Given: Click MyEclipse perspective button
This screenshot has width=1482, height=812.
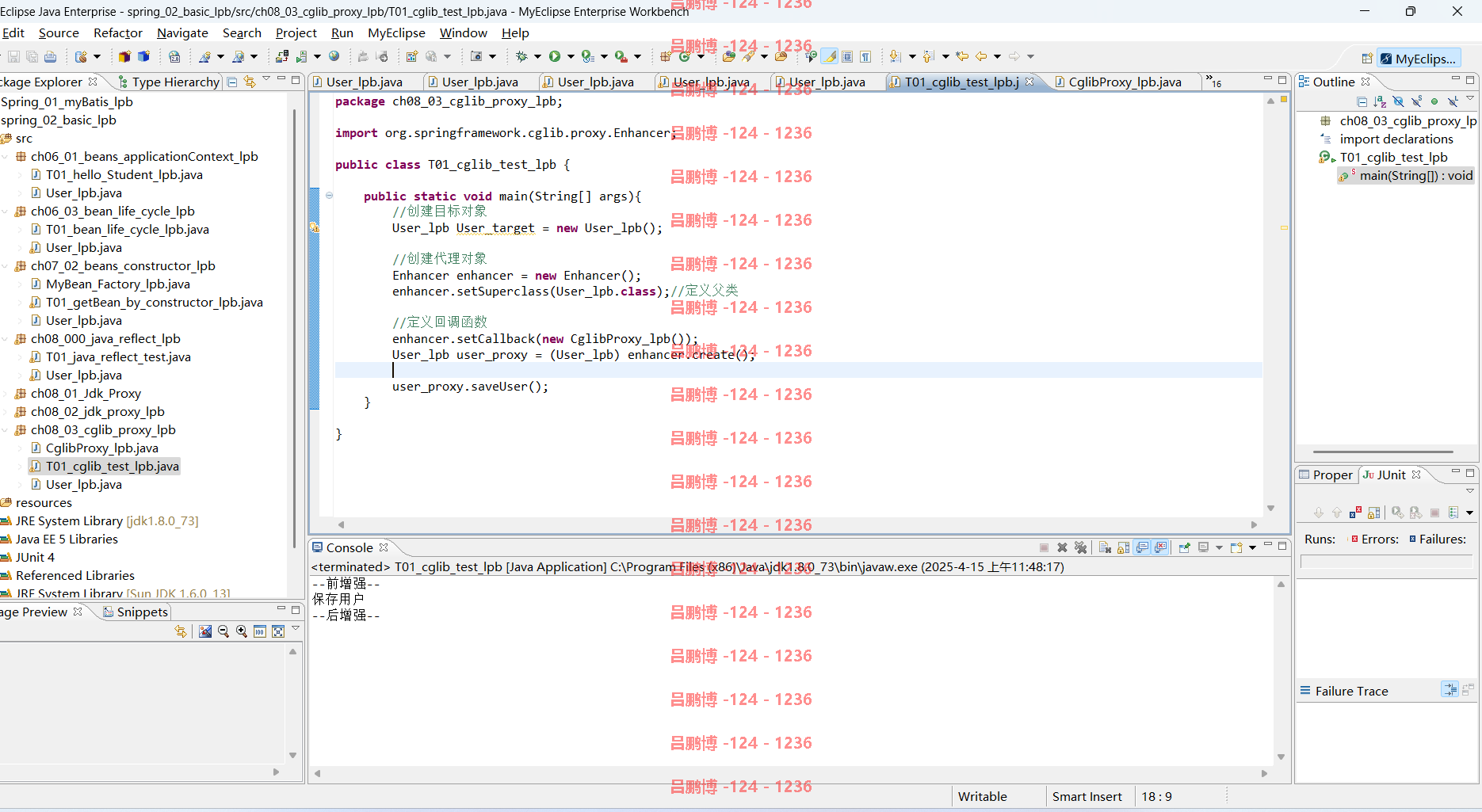Looking at the screenshot, I should [x=1419, y=59].
